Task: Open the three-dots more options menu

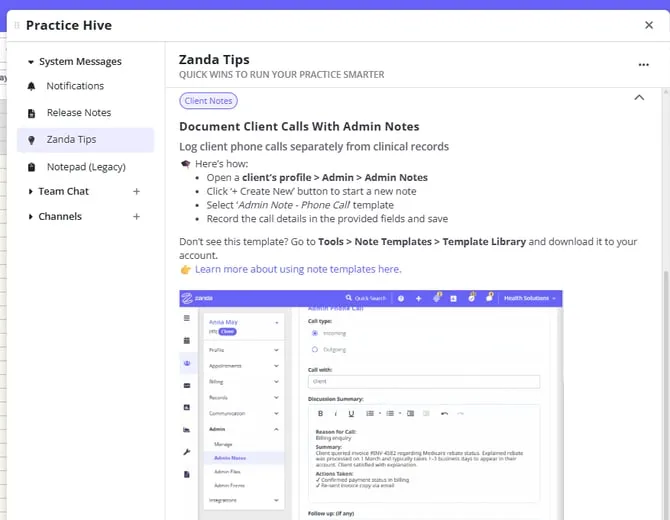Action: (644, 65)
